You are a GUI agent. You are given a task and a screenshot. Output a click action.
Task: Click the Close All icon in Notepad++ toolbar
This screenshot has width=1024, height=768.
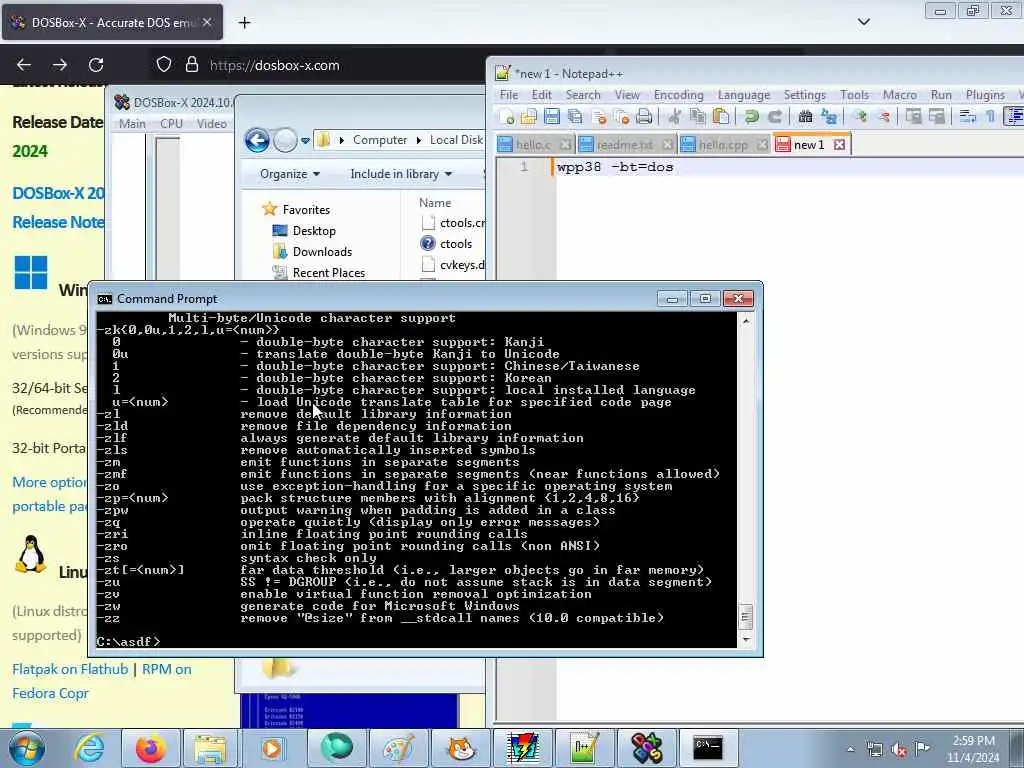[x=622, y=117]
